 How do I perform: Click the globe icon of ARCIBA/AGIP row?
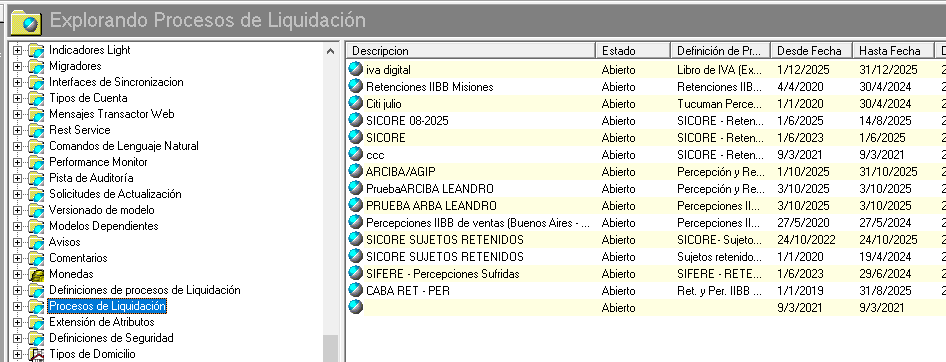click(356, 171)
